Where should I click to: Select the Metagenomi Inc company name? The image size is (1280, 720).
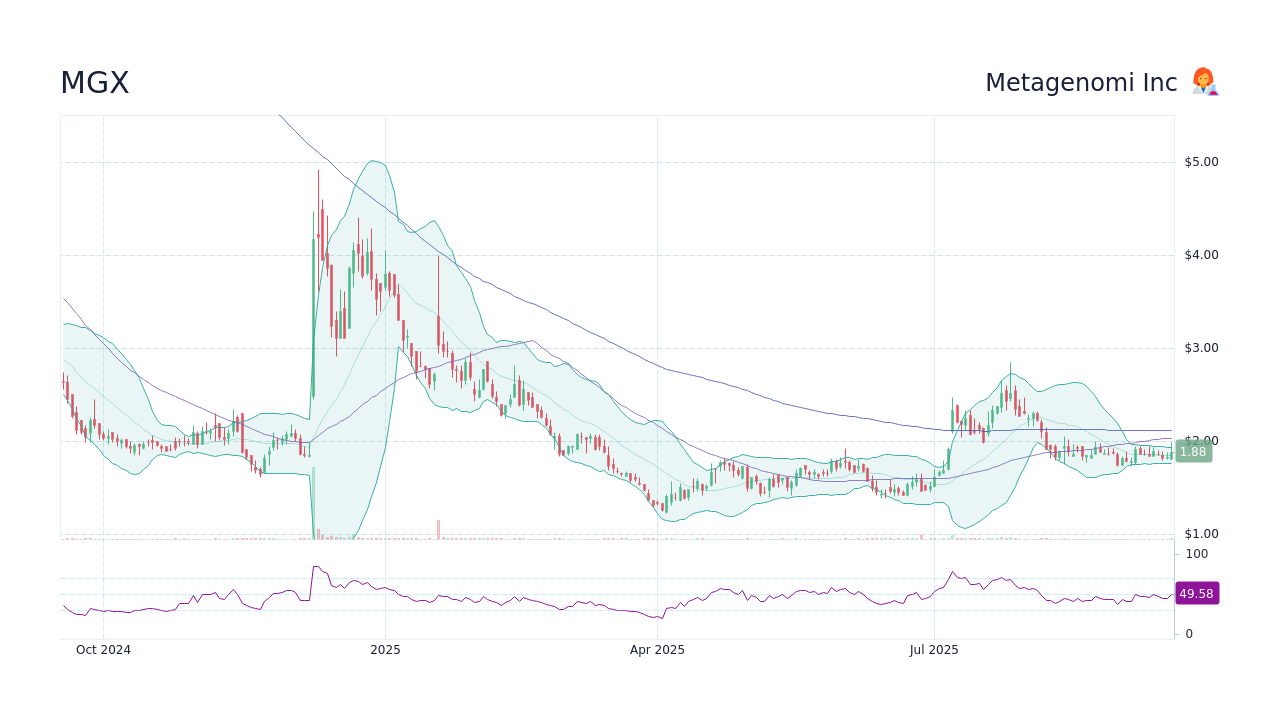coord(1081,82)
